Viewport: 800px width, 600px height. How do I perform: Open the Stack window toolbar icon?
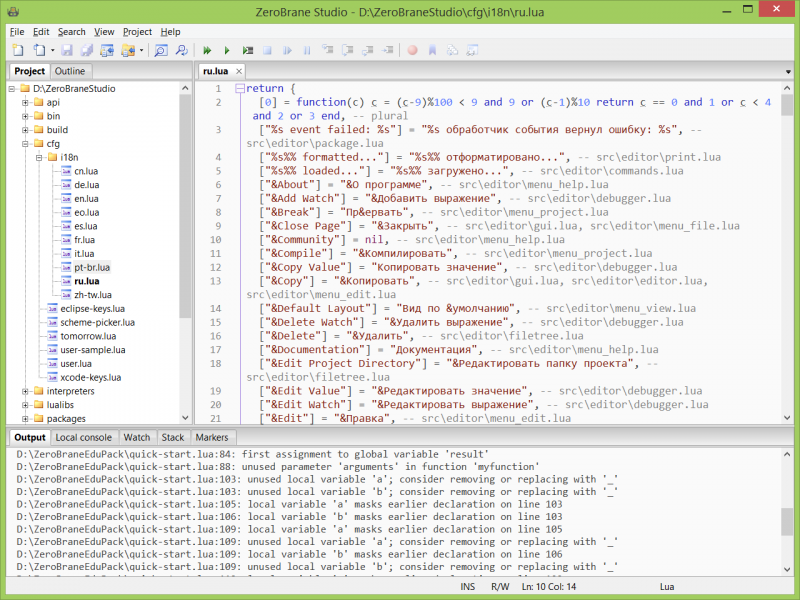tap(452, 50)
